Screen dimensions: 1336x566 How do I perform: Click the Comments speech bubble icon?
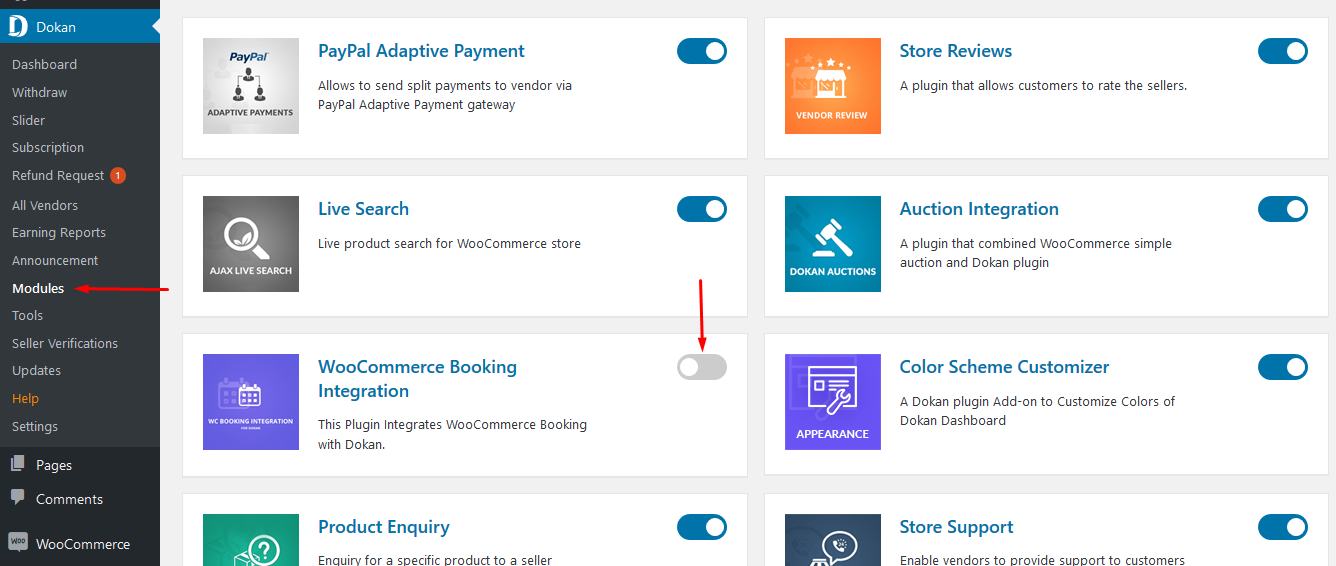pos(18,498)
